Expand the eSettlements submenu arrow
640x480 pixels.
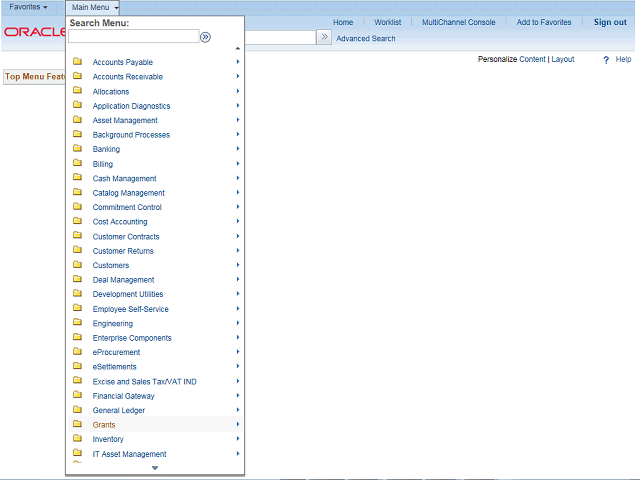click(238, 366)
